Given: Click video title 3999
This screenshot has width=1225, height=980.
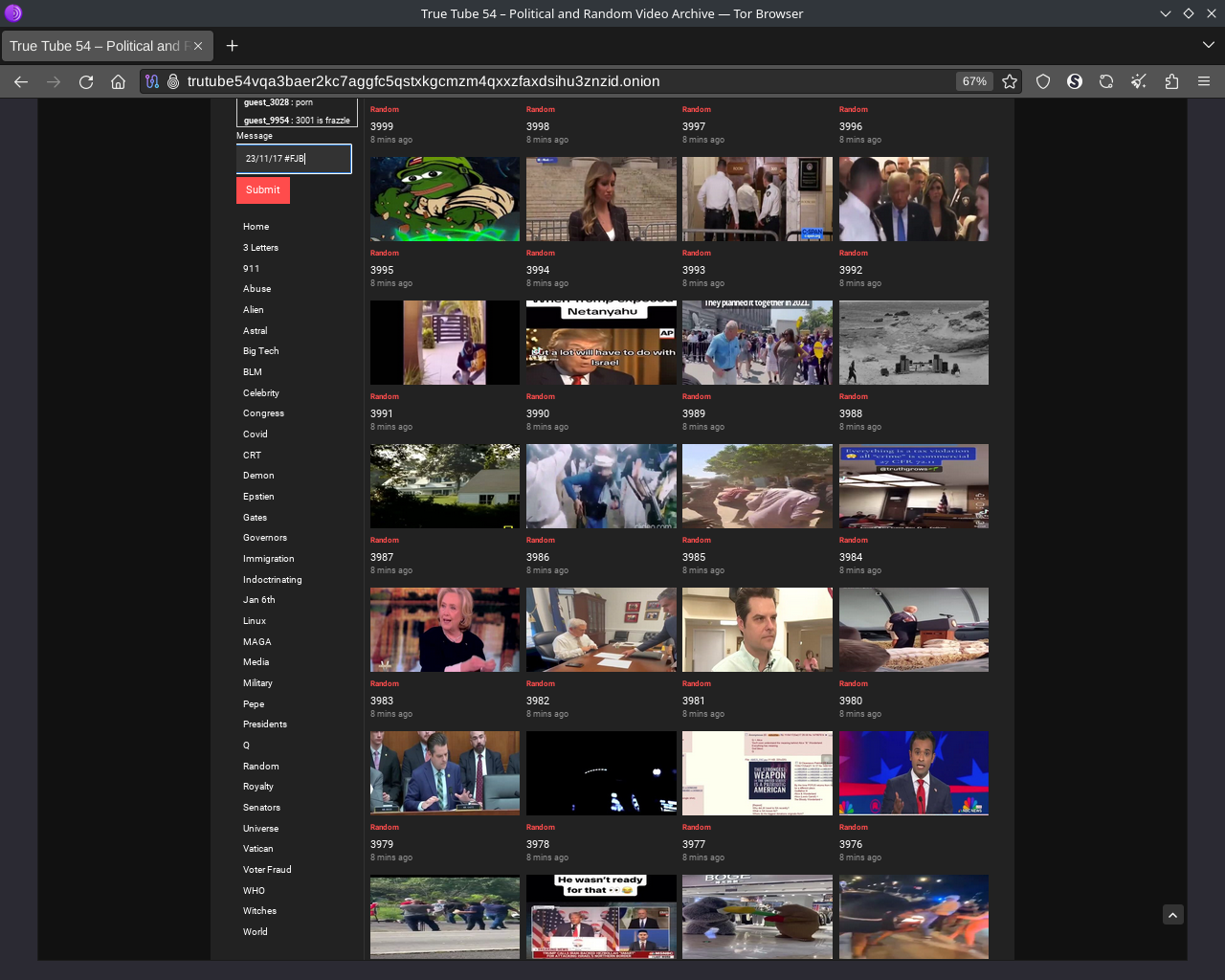Looking at the screenshot, I should (x=382, y=126).
